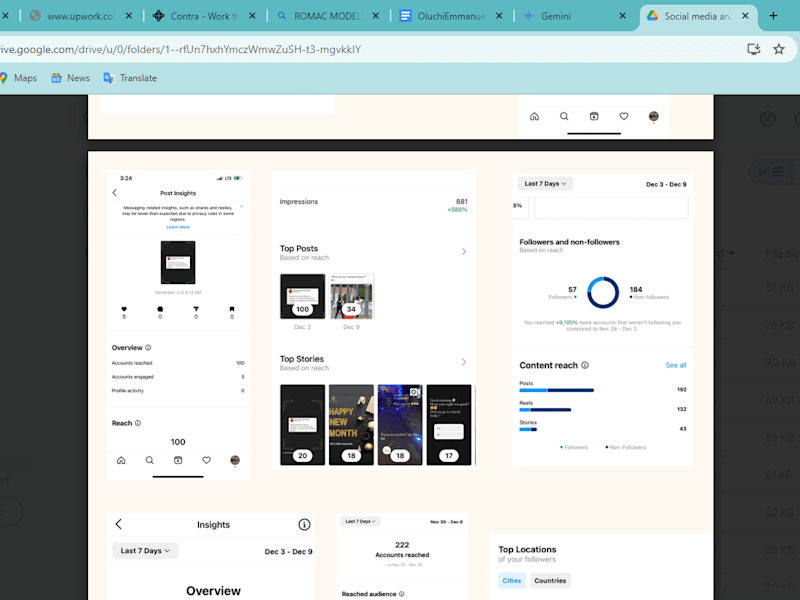Click the comments icon under post

pyautogui.click(x=160, y=309)
